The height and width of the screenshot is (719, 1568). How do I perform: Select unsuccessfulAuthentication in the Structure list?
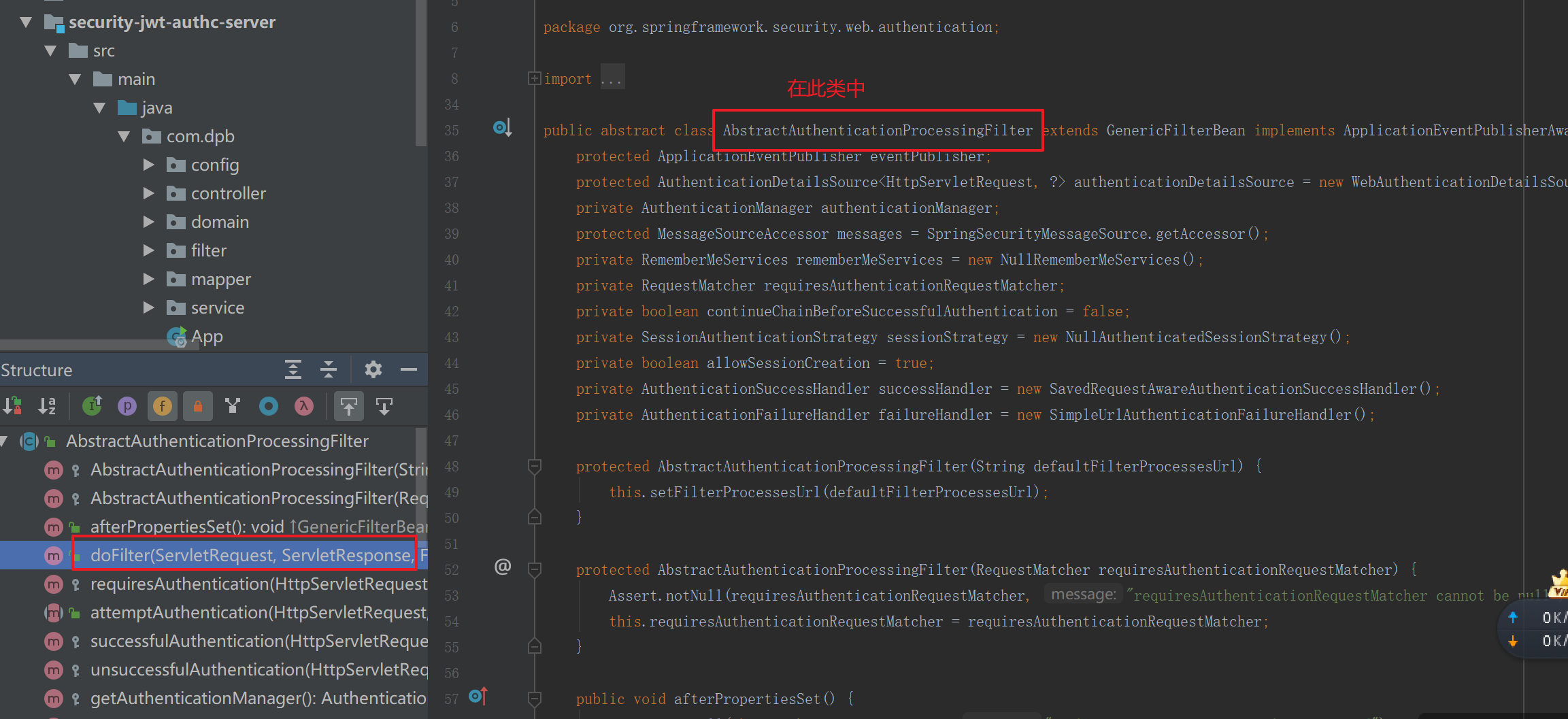point(259,669)
